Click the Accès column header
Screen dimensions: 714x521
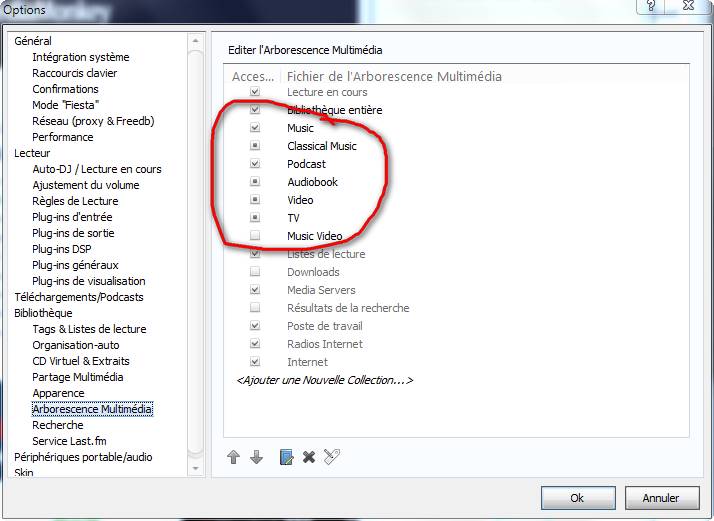[254, 76]
